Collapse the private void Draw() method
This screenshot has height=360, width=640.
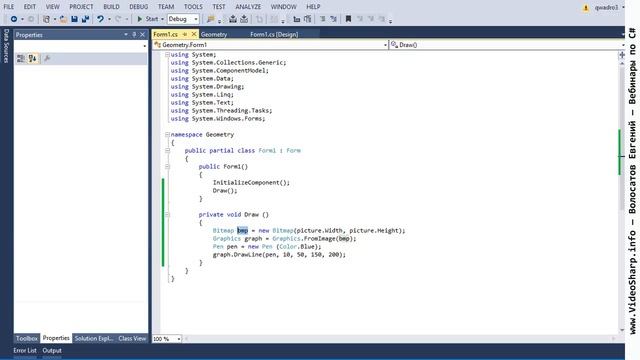(x=167, y=214)
